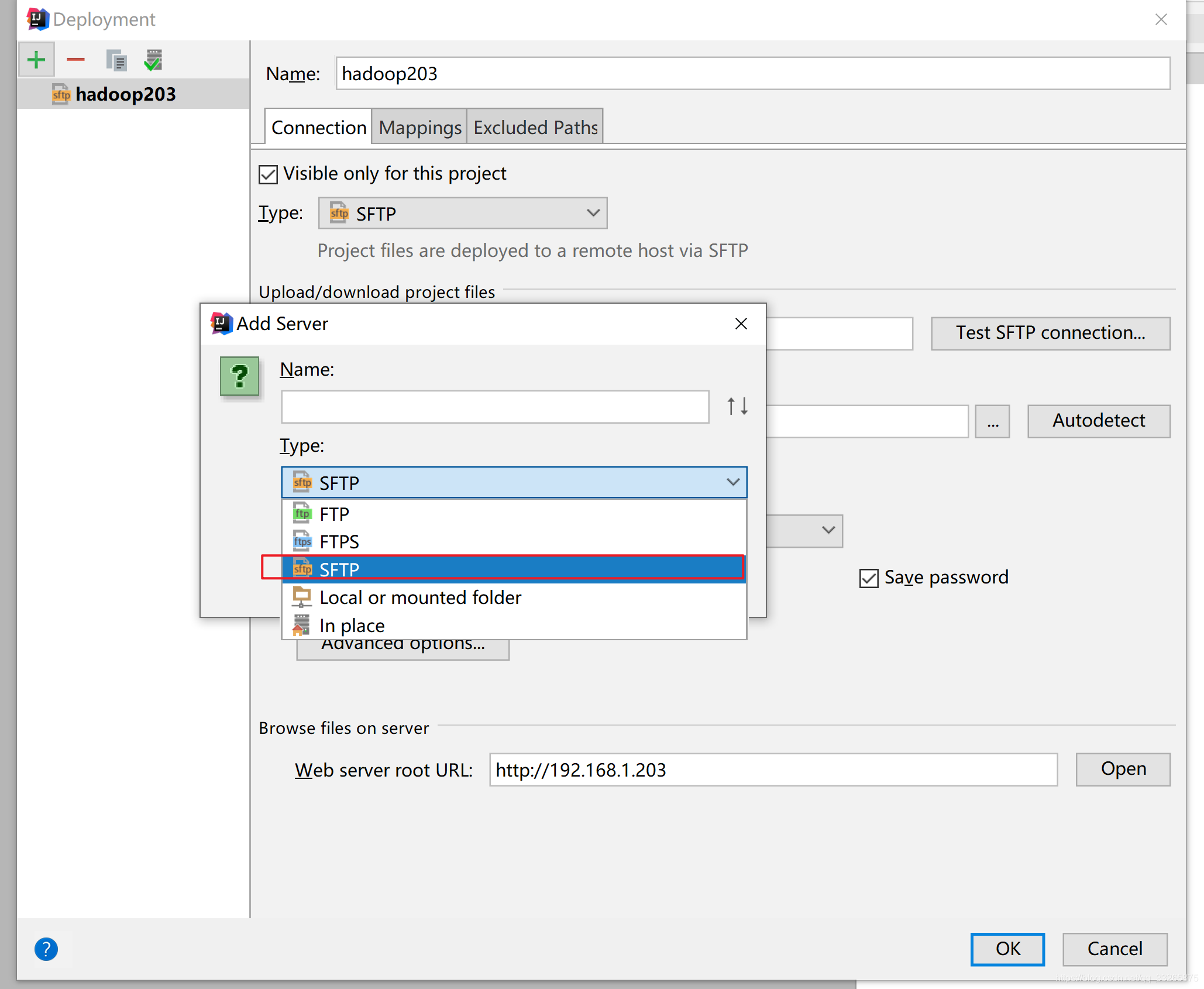Click the reorder arrows beside the Name field
The image size is (1204, 989).
[736, 406]
